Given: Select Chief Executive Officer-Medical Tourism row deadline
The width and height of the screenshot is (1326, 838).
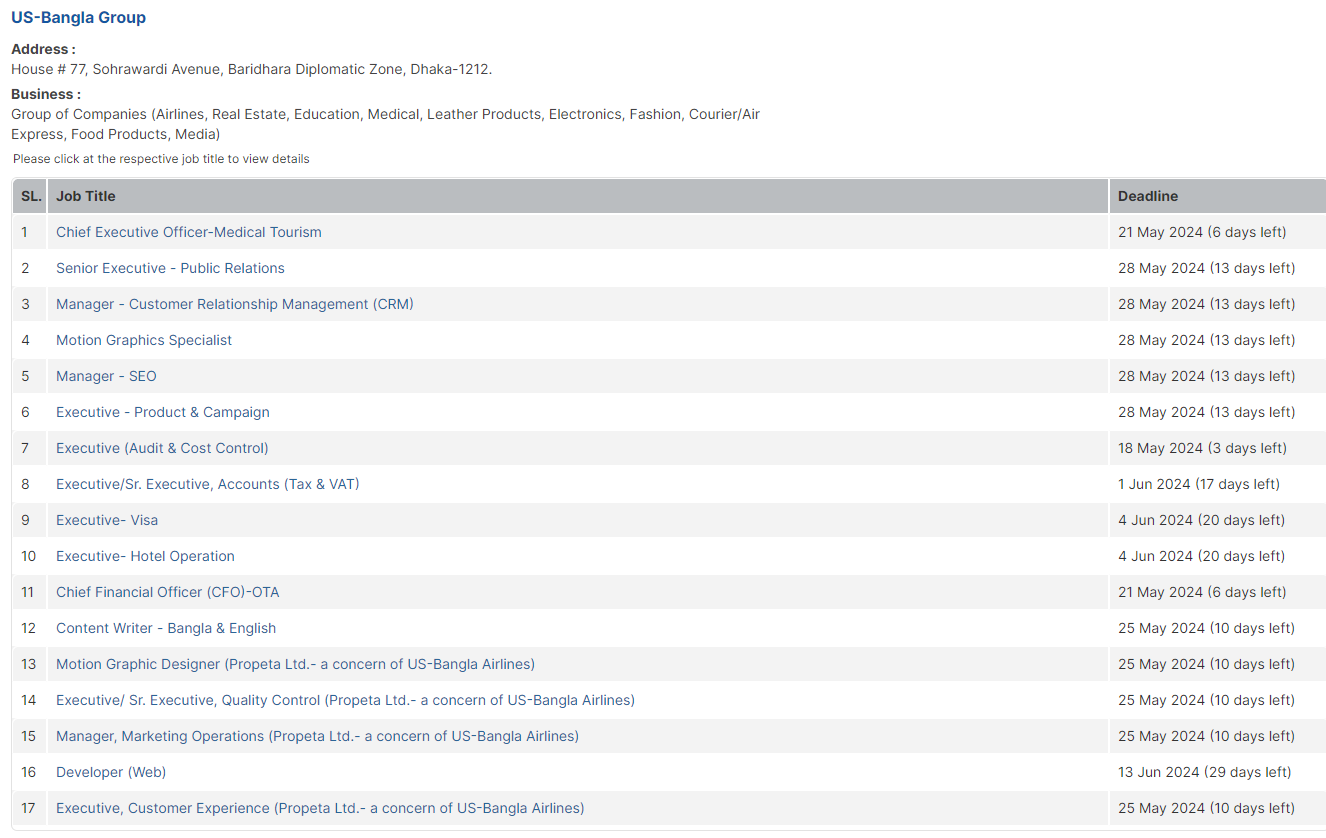Looking at the screenshot, I should tap(1202, 232).
